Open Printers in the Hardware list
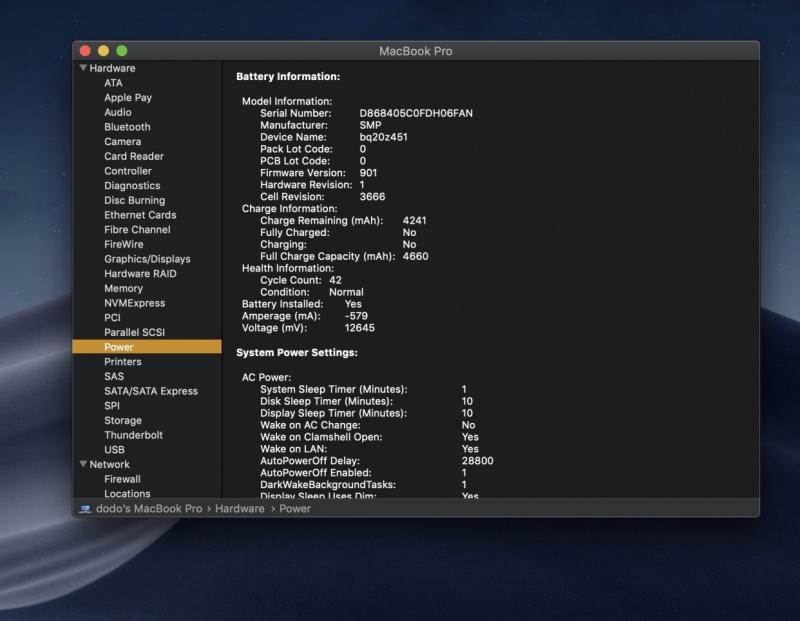The width and height of the screenshot is (800, 621). pos(122,362)
